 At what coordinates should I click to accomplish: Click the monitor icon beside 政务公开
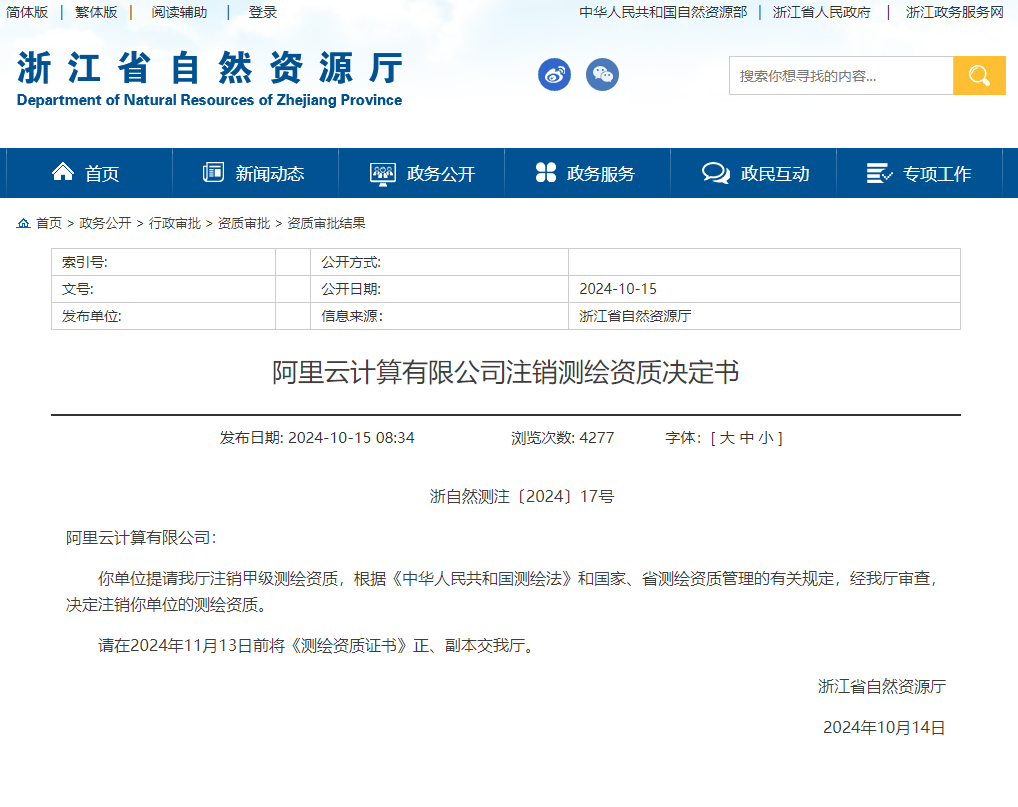[x=382, y=173]
